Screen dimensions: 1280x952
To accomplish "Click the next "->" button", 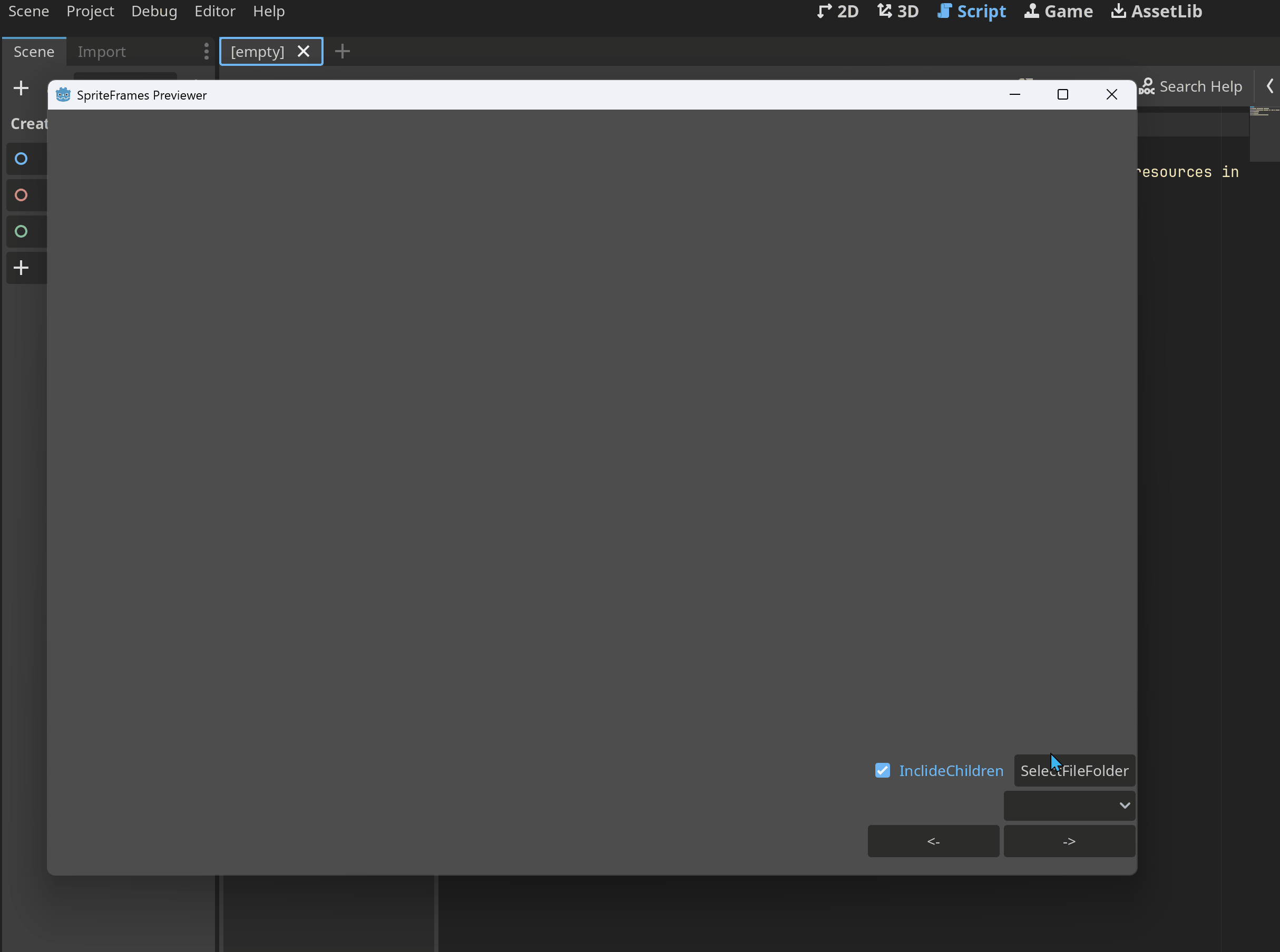I will pos(1069,841).
